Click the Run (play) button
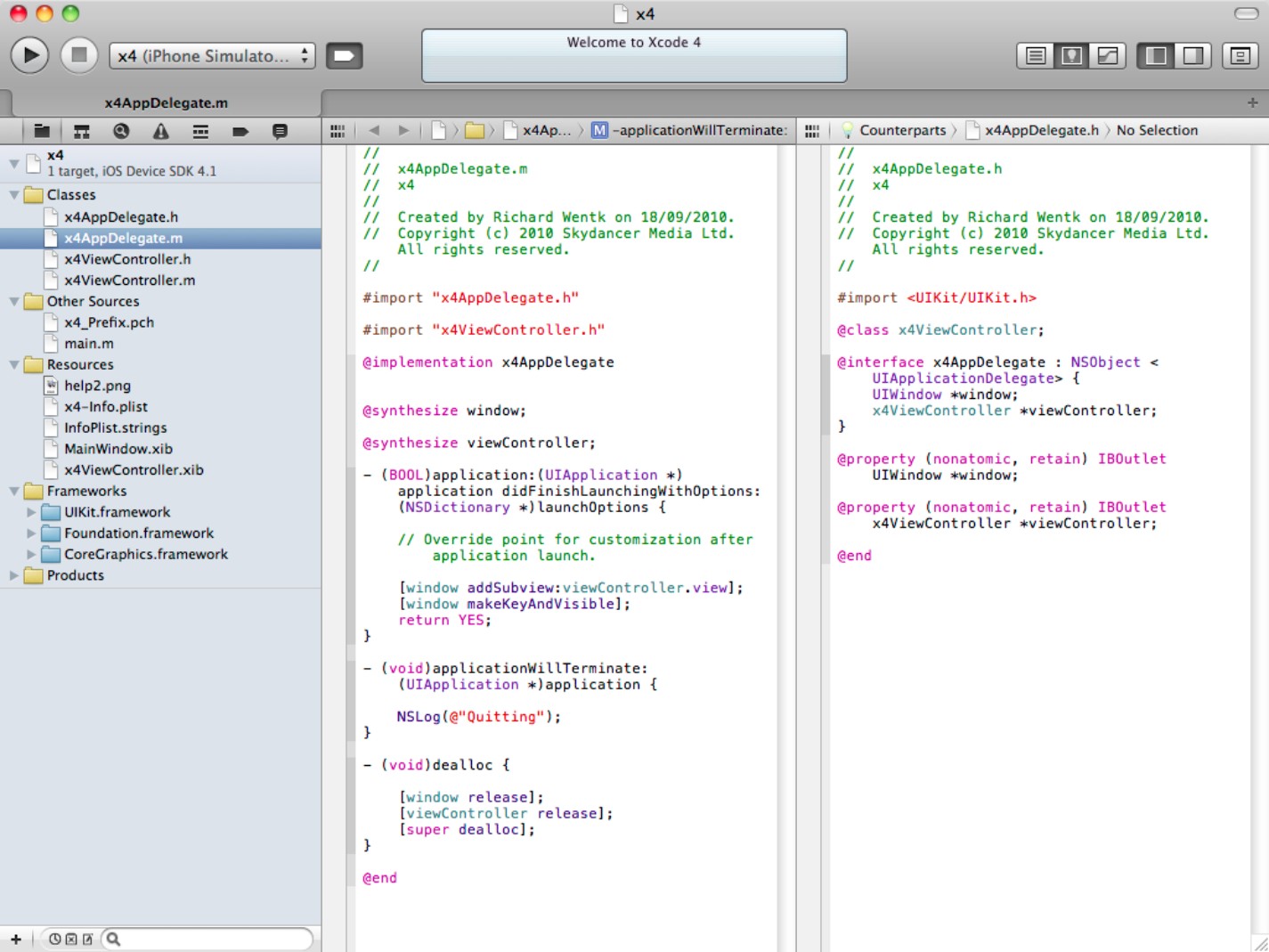Image resolution: width=1269 pixels, height=952 pixels. [x=29, y=55]
